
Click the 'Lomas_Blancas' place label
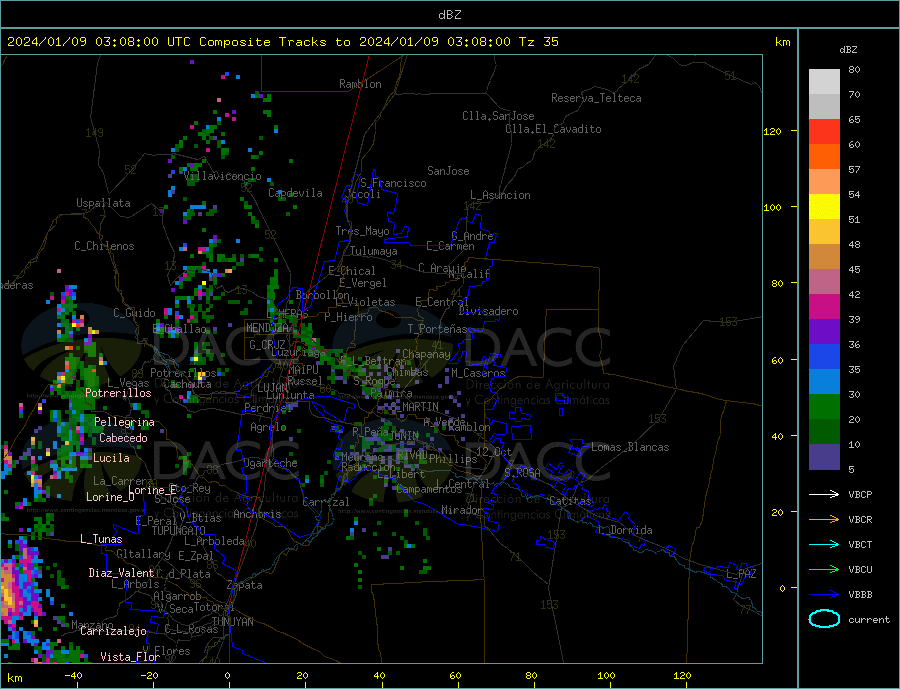tap(630, 447)
